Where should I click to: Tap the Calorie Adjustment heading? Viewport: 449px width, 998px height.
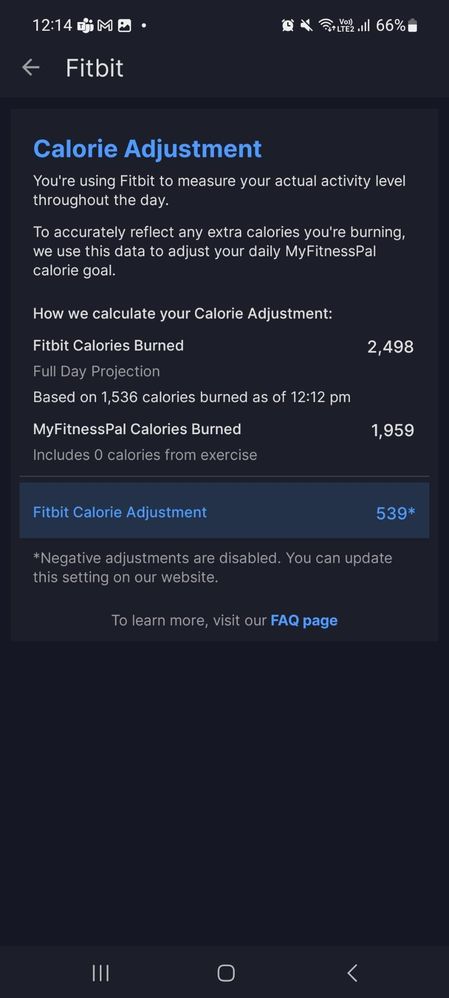[147, 148]
